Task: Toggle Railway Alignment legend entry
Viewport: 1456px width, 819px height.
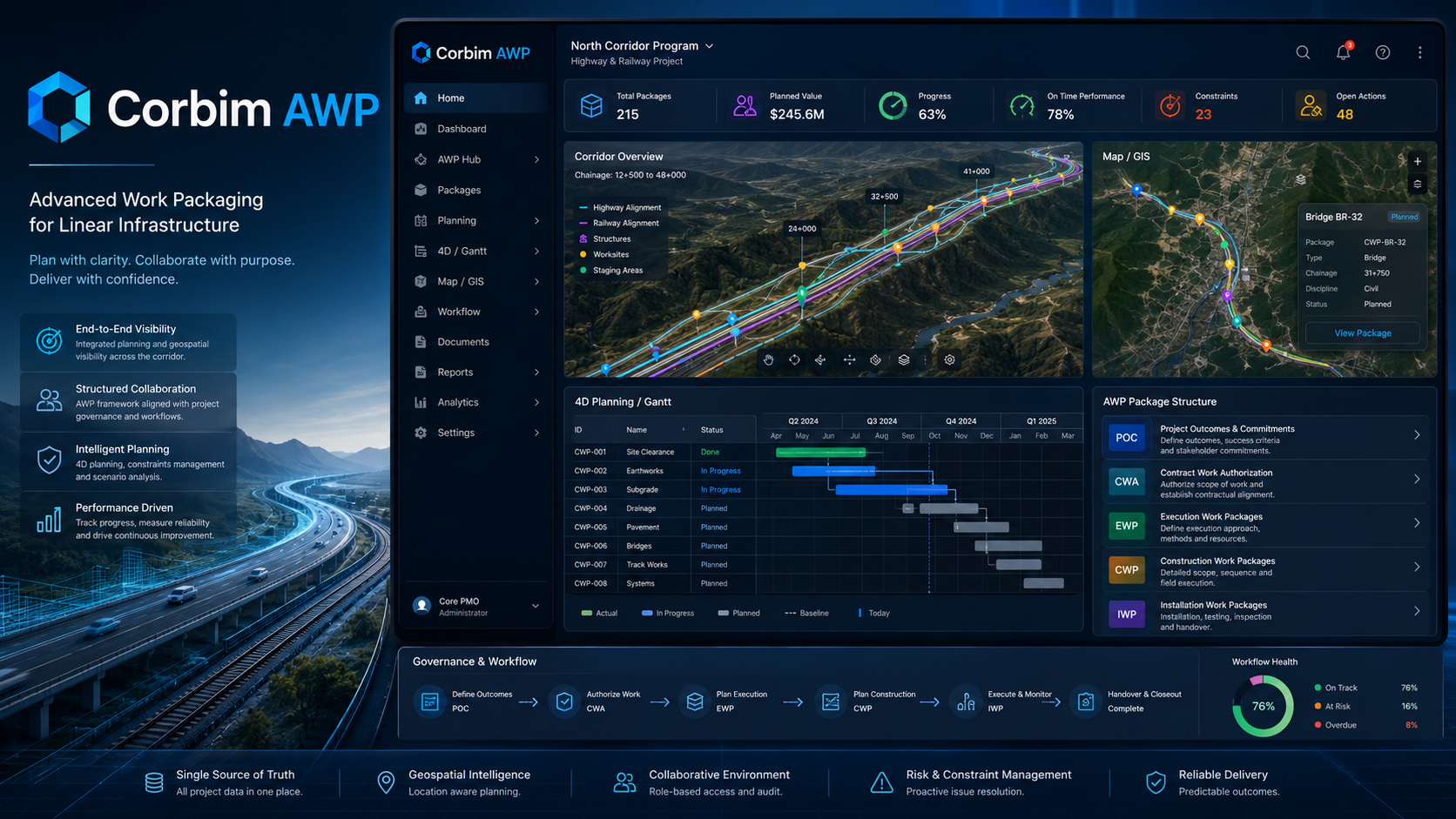Action: click(x=619, y=224)
